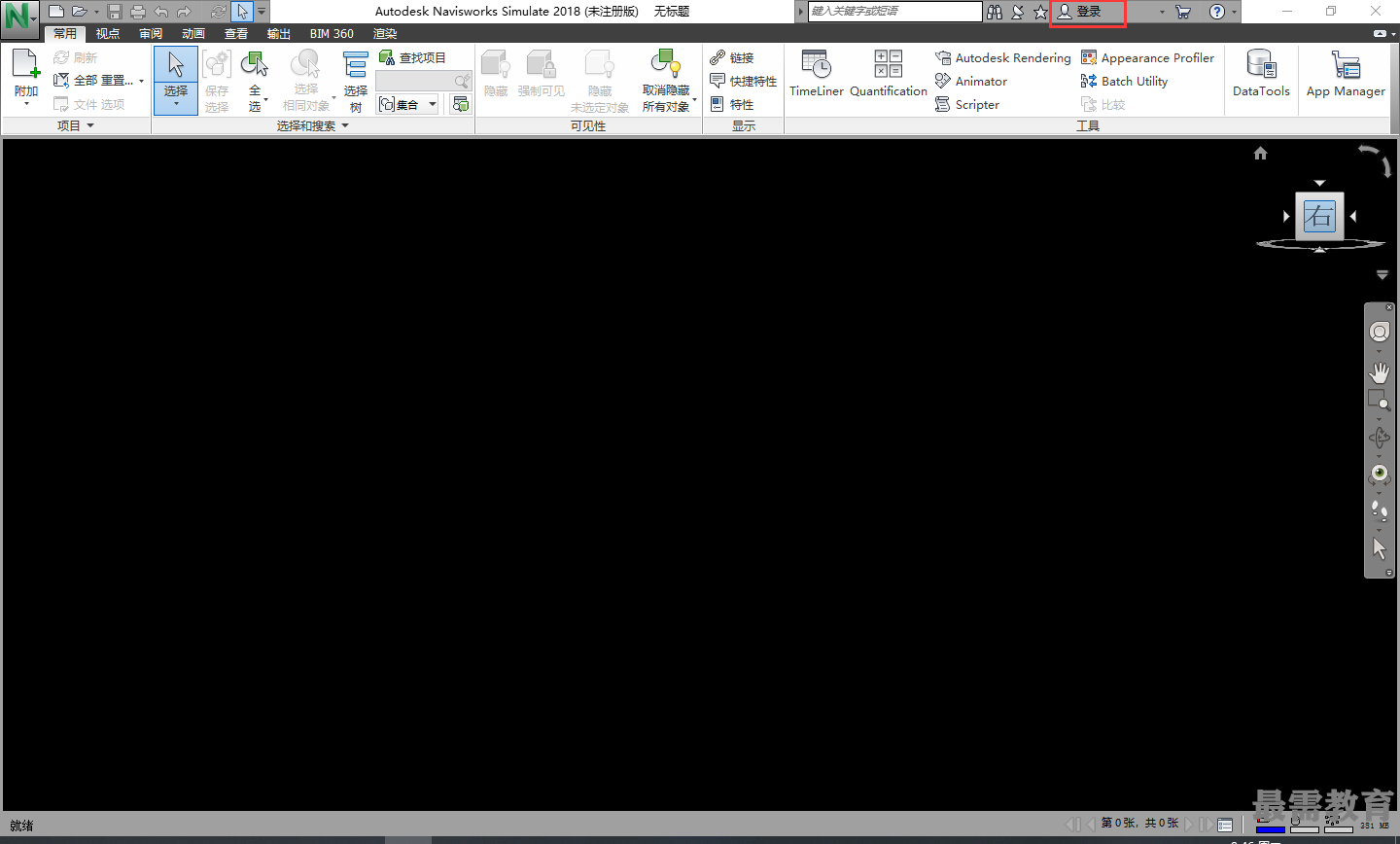Viewport: 1400px width, 844px height.
Task: Switch to the 输出 ribbon tab
Action: 279,34
